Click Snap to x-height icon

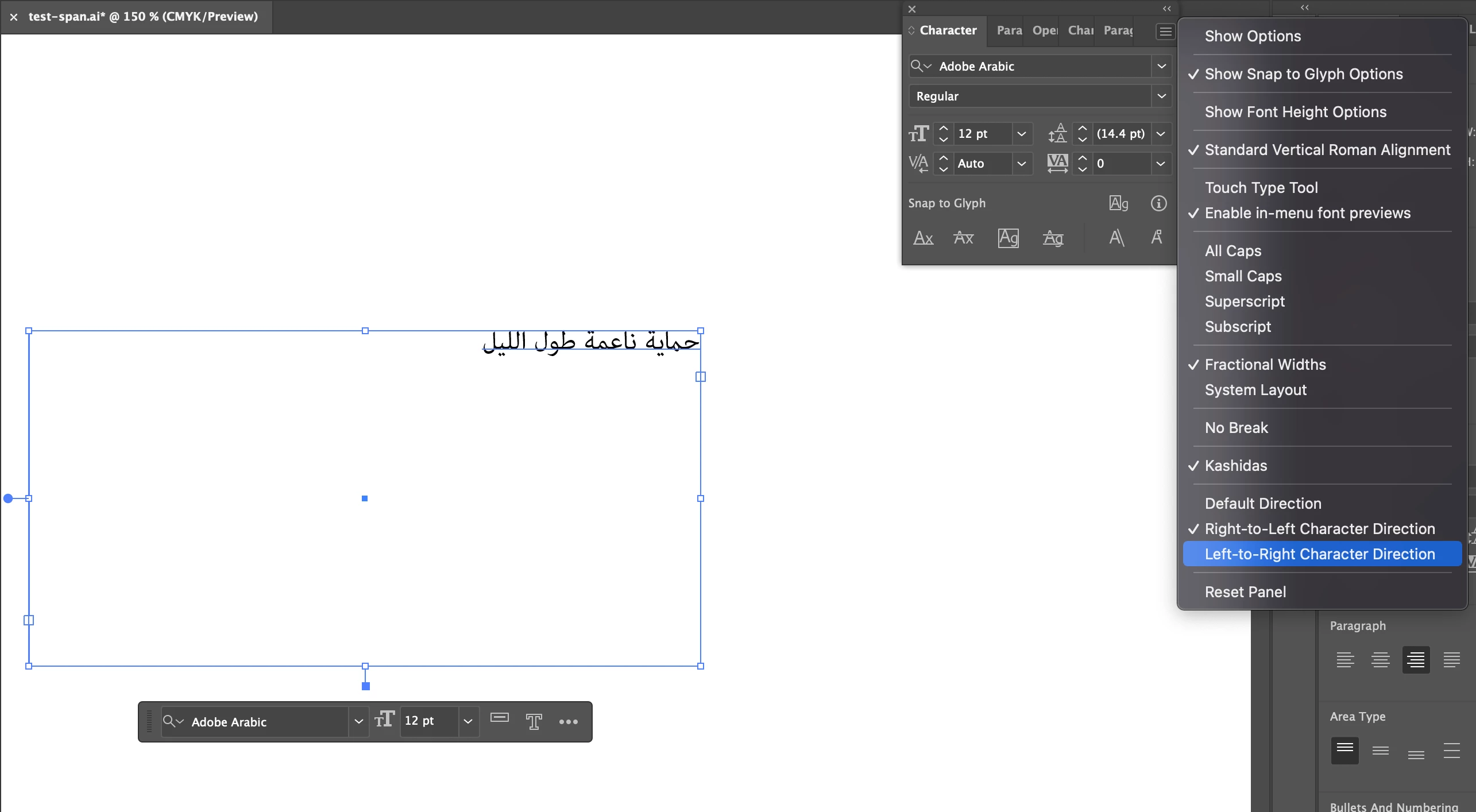963,238
